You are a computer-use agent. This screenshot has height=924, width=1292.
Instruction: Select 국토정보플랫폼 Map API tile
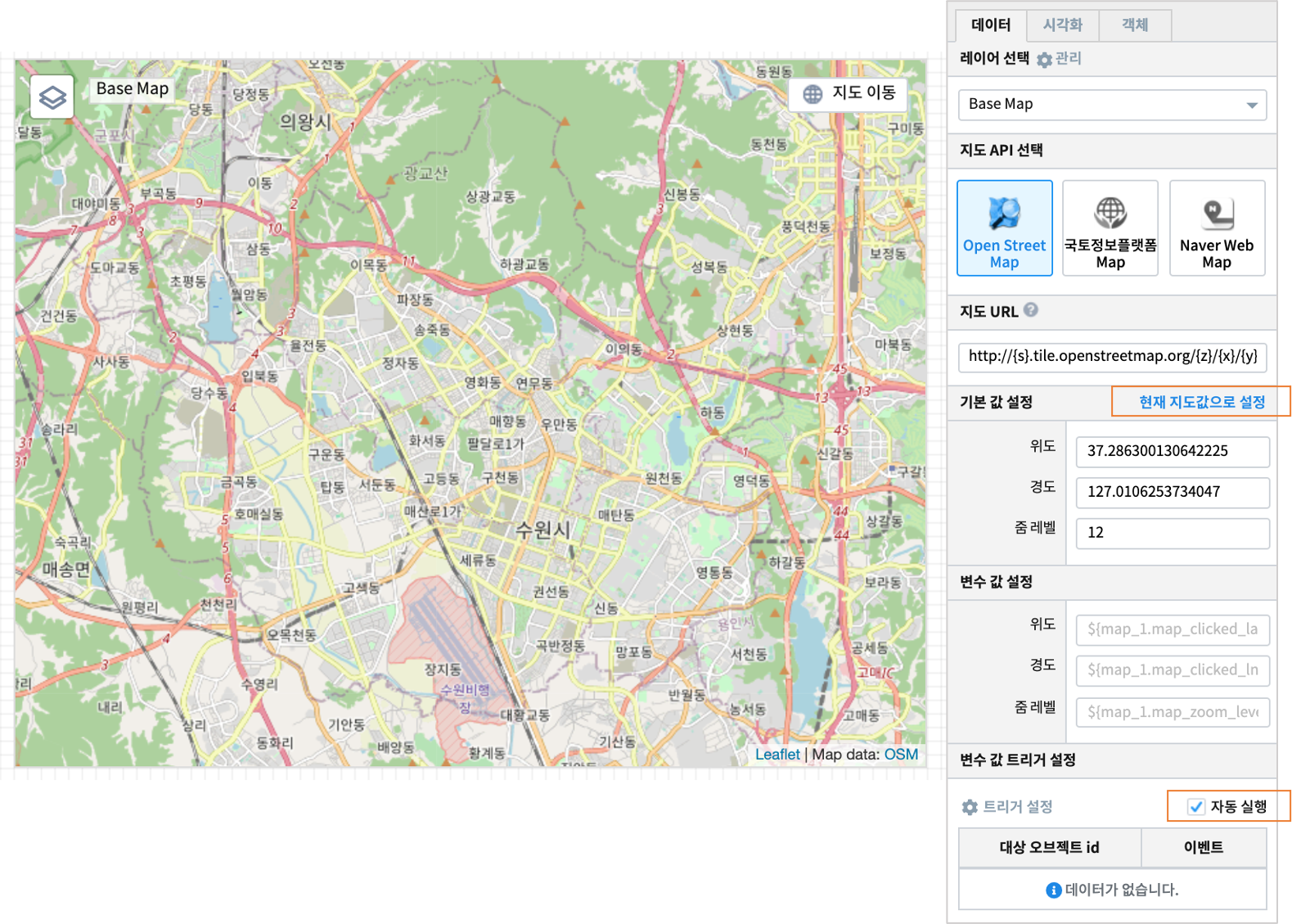pyautogui.click(x=1110, y=228)
